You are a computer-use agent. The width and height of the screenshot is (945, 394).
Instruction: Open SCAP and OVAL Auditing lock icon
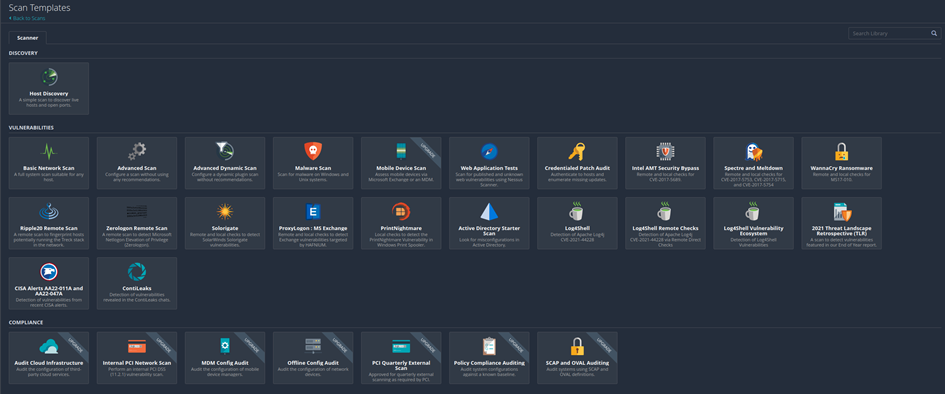[577, 346]
